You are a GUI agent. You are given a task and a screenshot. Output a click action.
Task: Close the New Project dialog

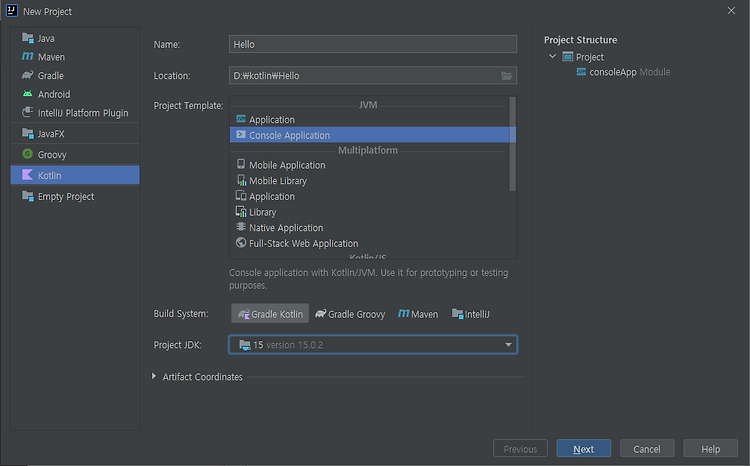tap(731, 11)
